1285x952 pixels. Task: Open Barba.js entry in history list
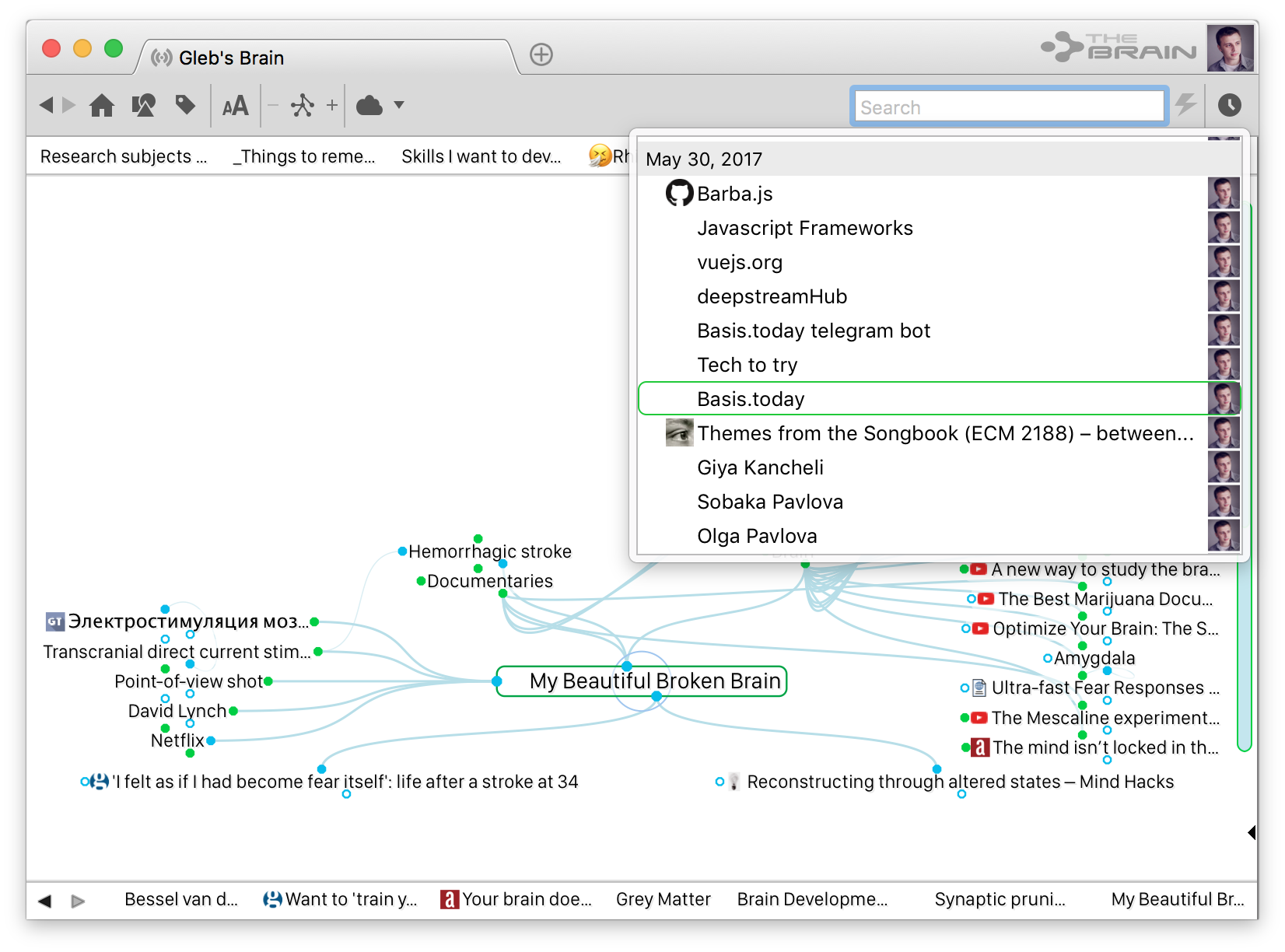point(734,194)
